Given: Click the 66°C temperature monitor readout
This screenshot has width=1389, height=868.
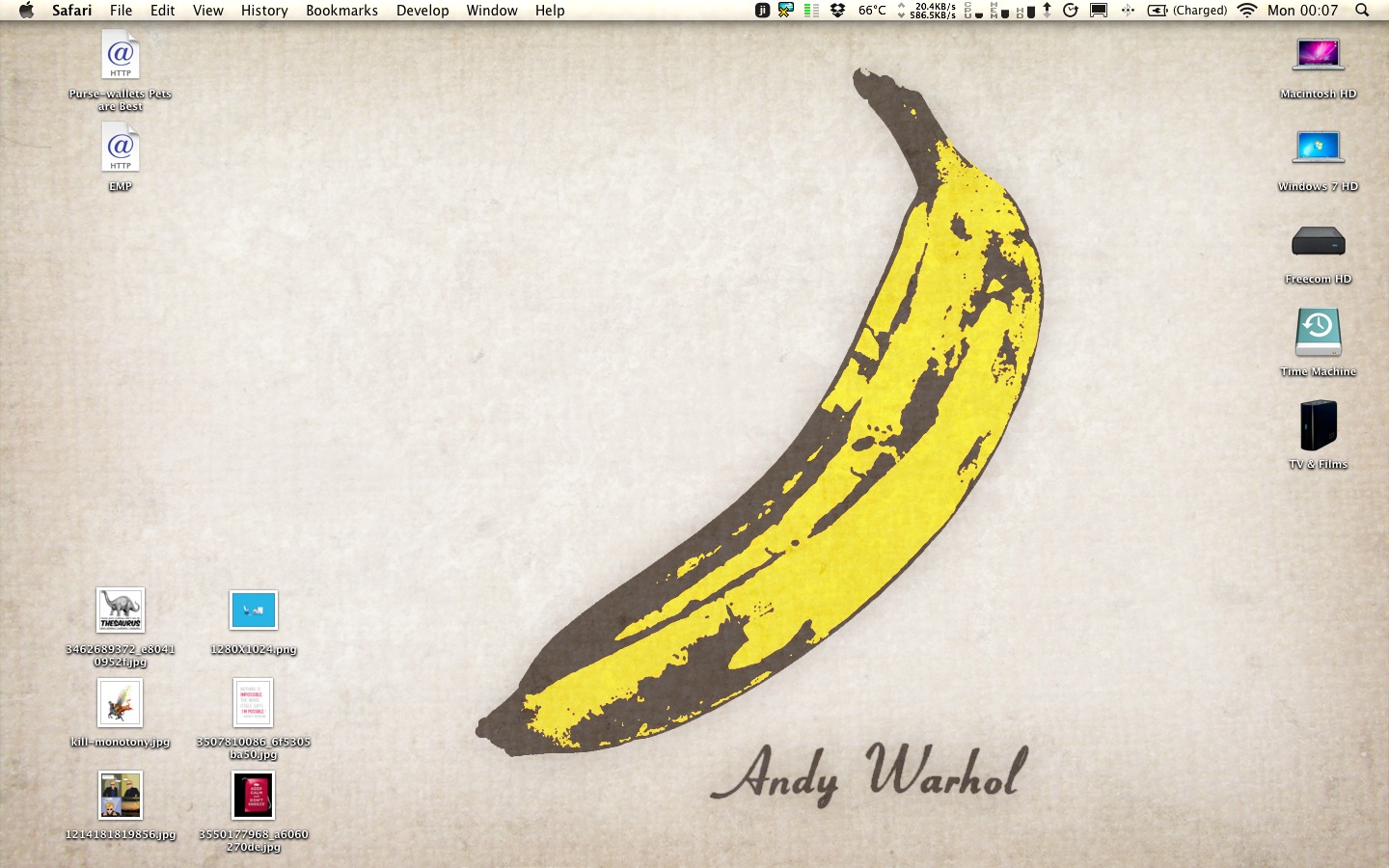Looking at the screenshot, I should coord(872,11).
